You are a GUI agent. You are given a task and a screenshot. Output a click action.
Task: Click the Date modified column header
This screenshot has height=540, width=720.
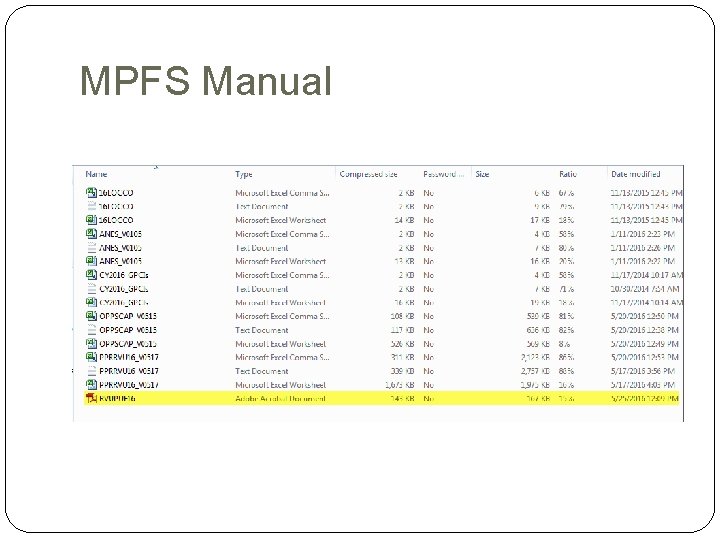[x=636, y=174]
